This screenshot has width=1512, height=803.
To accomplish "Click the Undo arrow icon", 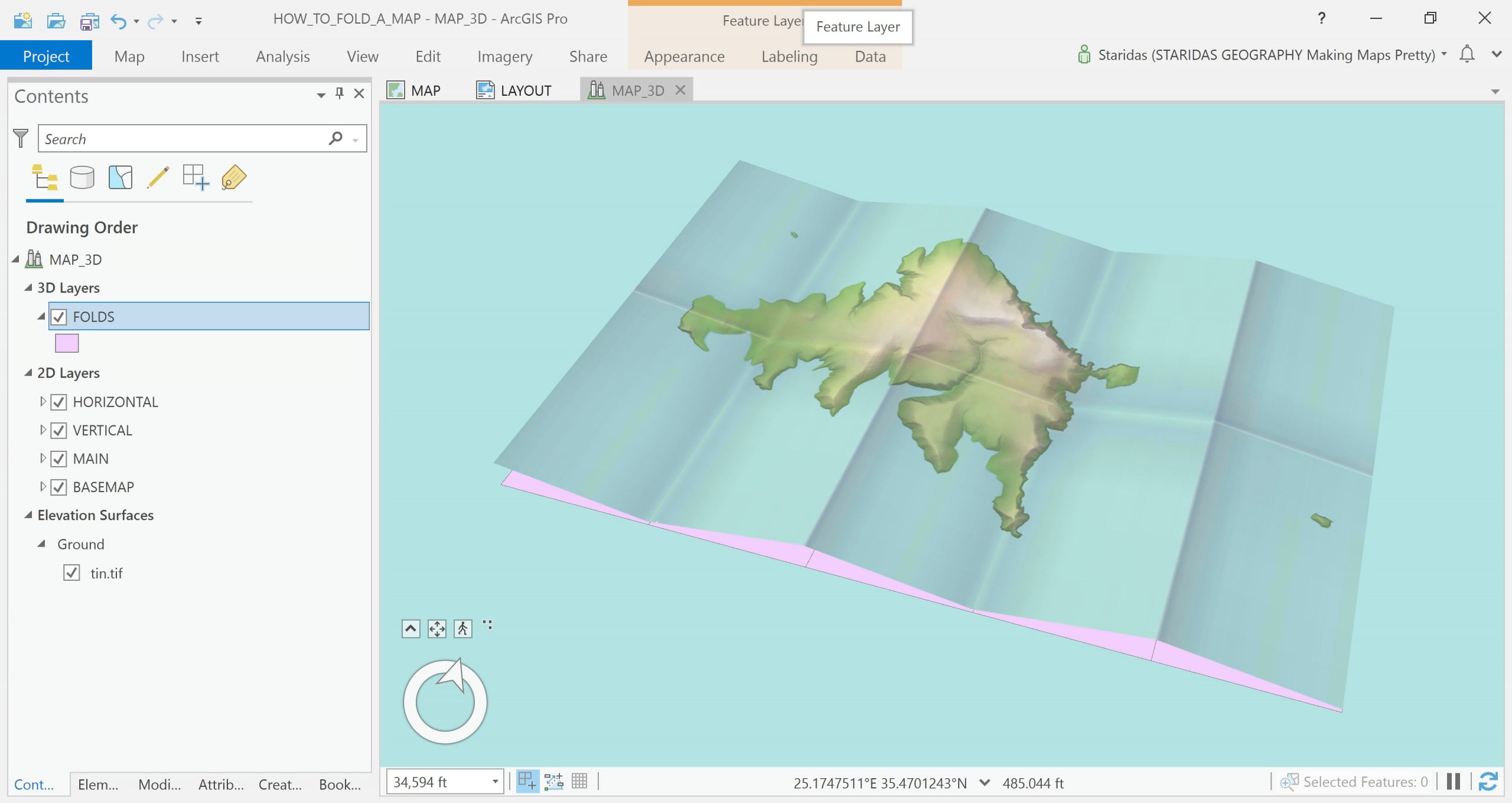I will click(x=118, y=21).
